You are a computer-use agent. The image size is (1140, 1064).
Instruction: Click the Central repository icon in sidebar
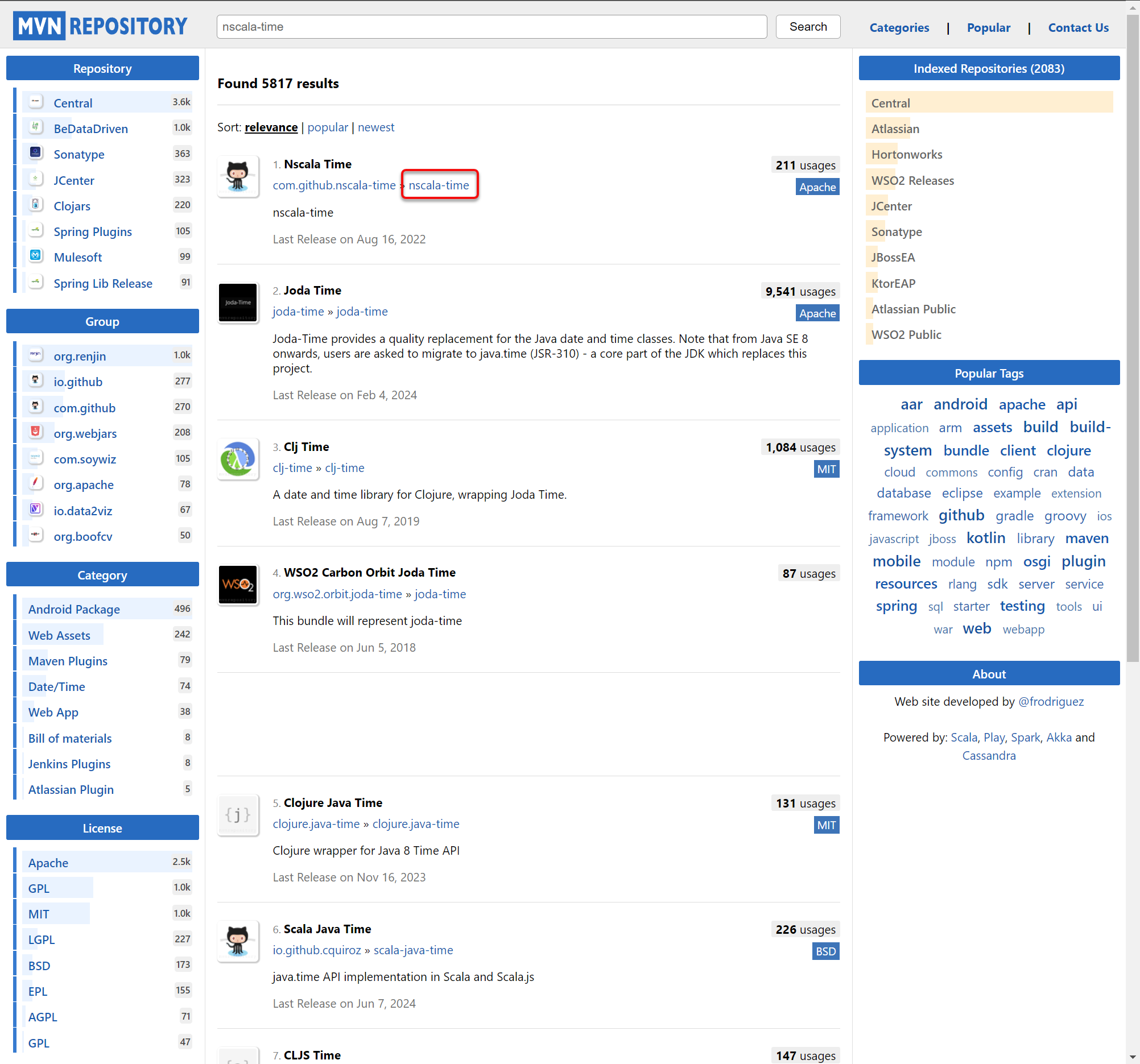coord(35,102)
